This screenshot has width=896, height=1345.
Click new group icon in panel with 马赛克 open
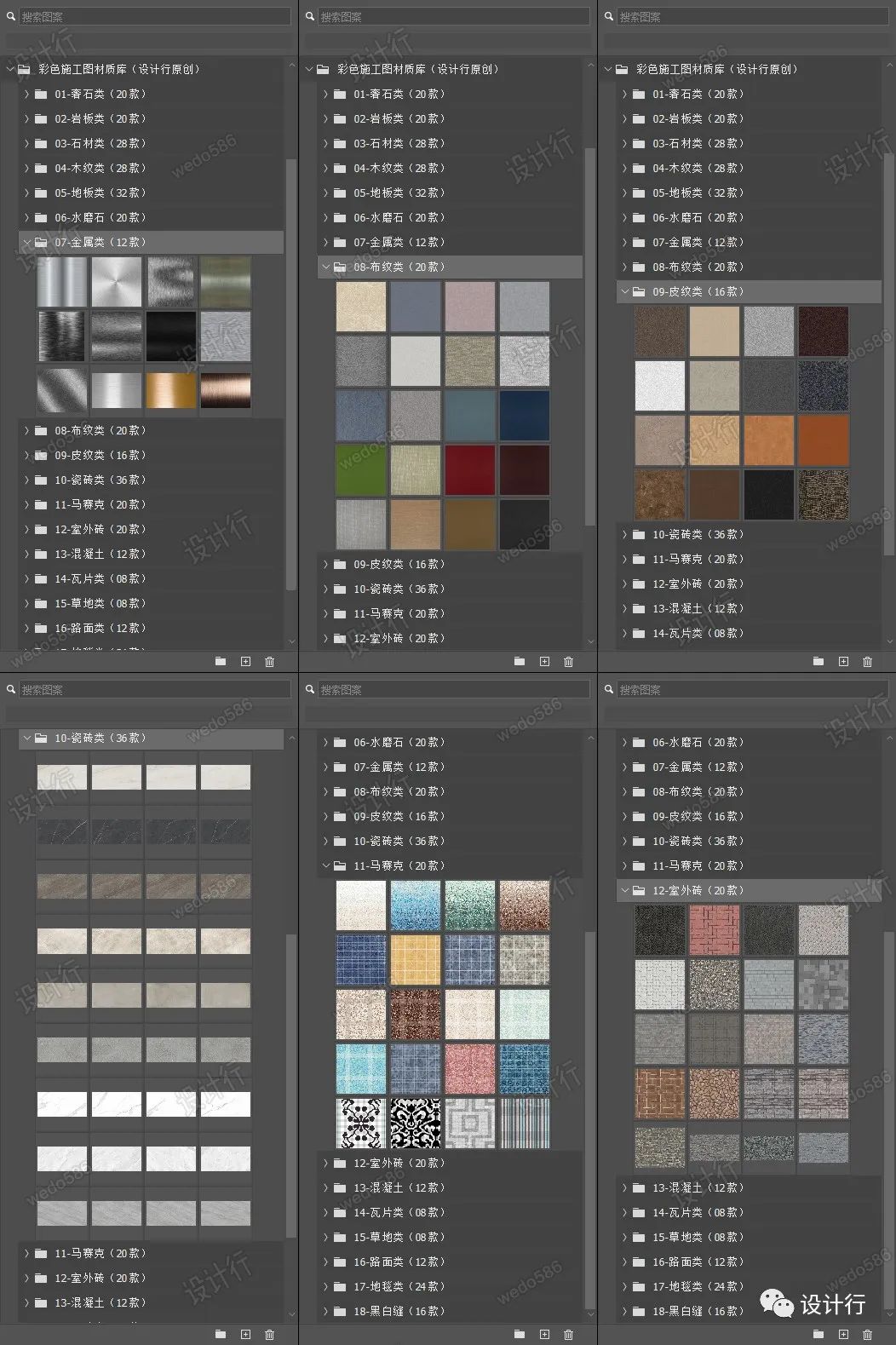tap(520, 1334)
